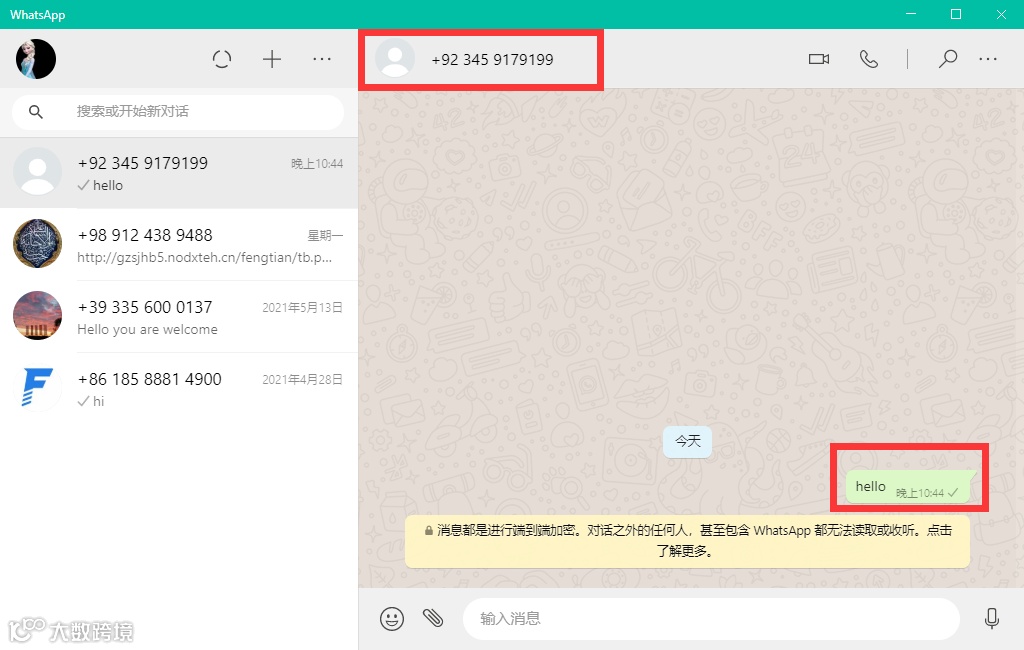Image resolution: width=1024 pixels, height=650 pixels.
Task: Click the search magnifier in chat list
Action: tap(36, 112)
